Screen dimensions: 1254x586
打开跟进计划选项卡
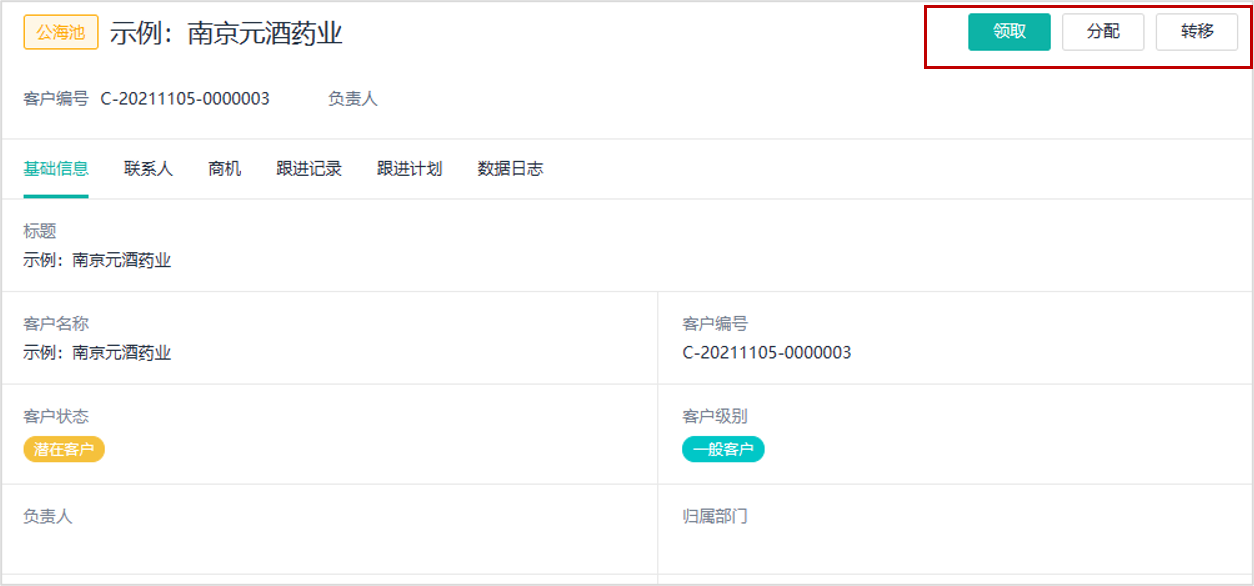(x=408, y=168)
